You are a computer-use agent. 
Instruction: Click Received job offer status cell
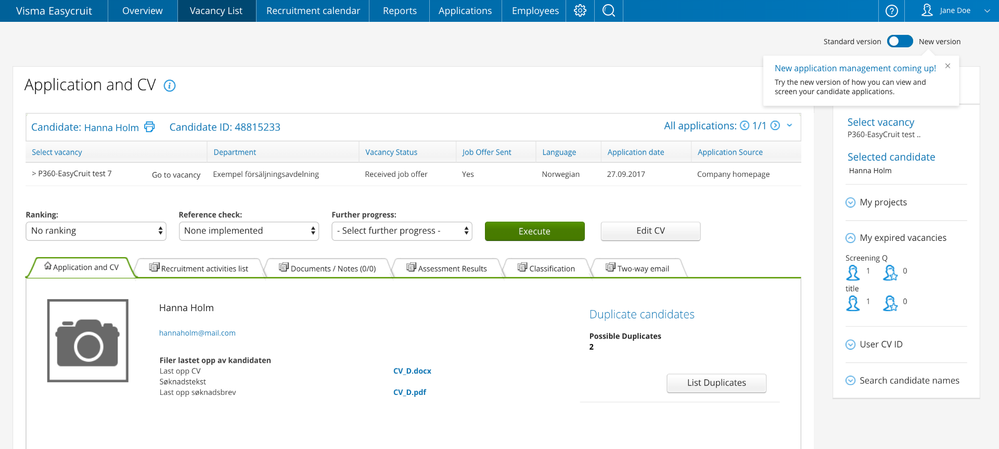(x=396, y=174)
